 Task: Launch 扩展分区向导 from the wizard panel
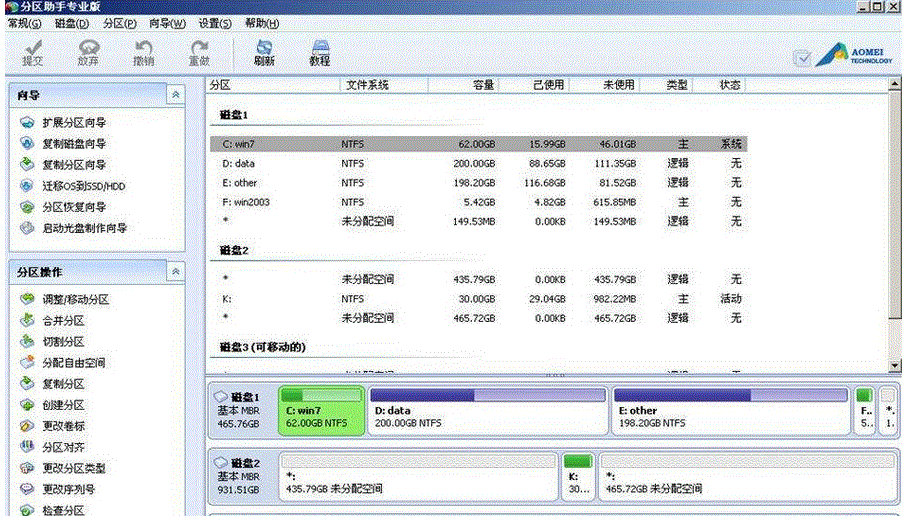tap(73, 123)
